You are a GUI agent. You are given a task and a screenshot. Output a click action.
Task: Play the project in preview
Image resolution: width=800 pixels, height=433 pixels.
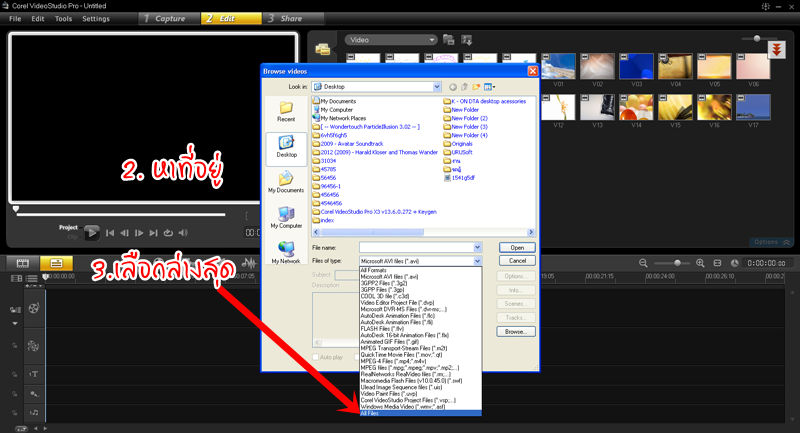point(91,233)
